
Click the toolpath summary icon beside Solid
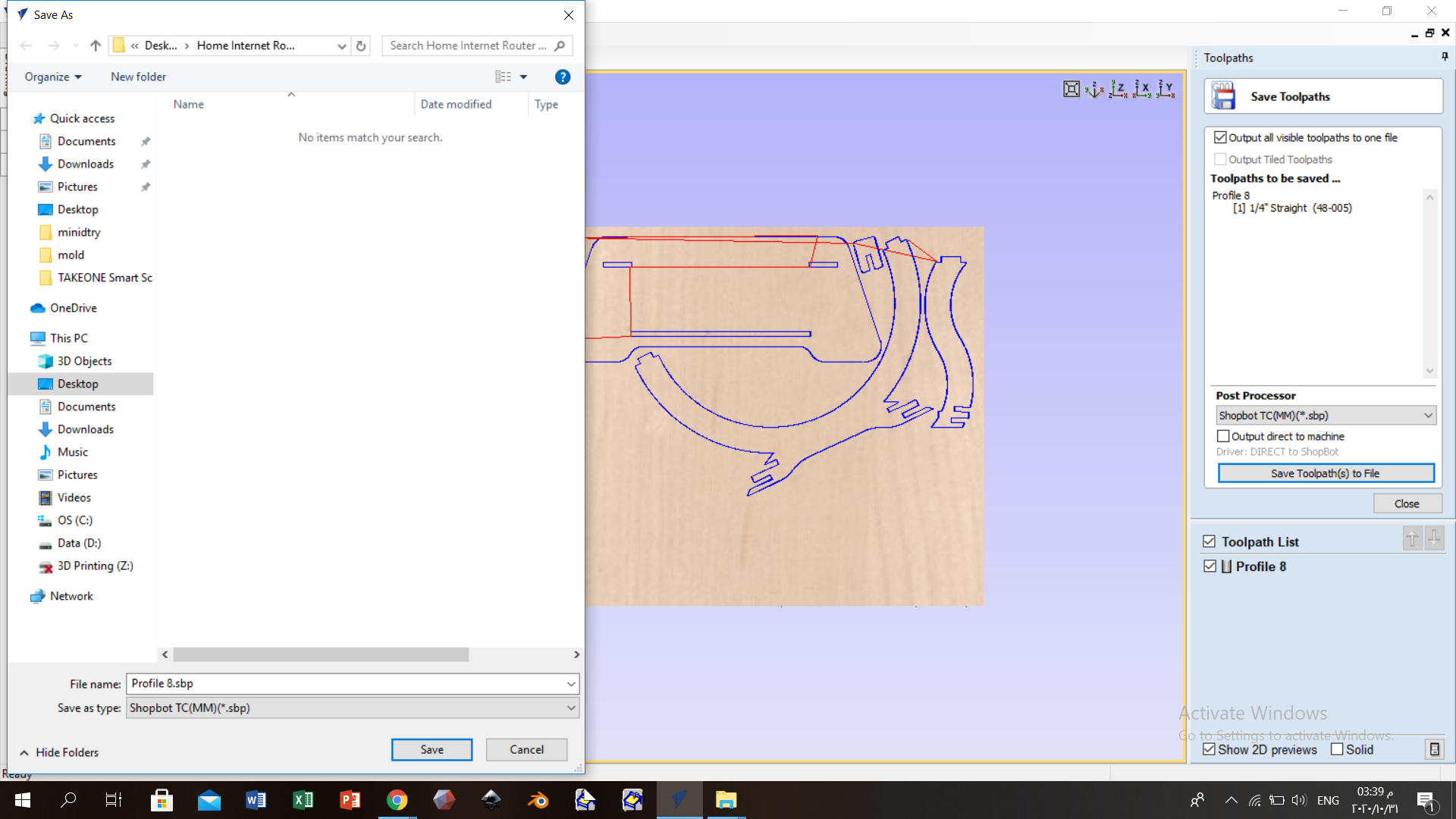1434,749
